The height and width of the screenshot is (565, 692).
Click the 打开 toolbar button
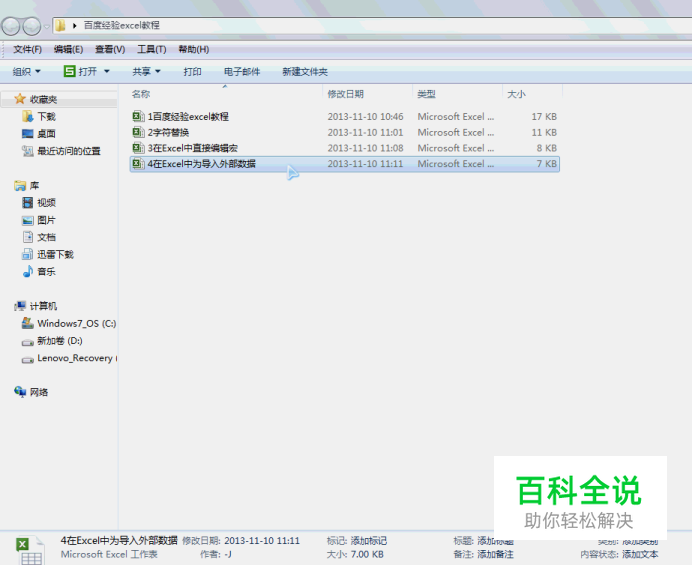pyautogui.click(x=80, y=71)
